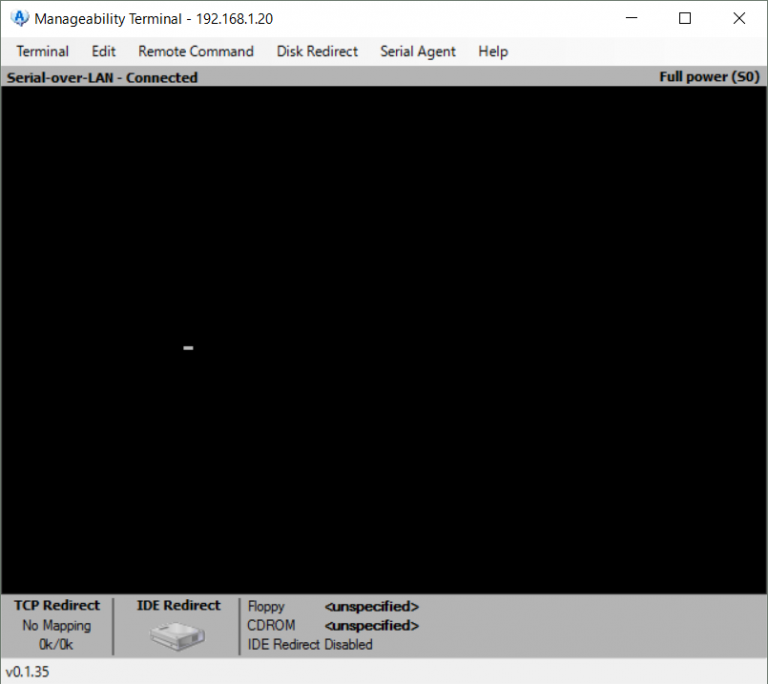This screenshot has height=684, width=768.
Task: Click the Serial-over-LAN Connected status label
Action: 102,77
